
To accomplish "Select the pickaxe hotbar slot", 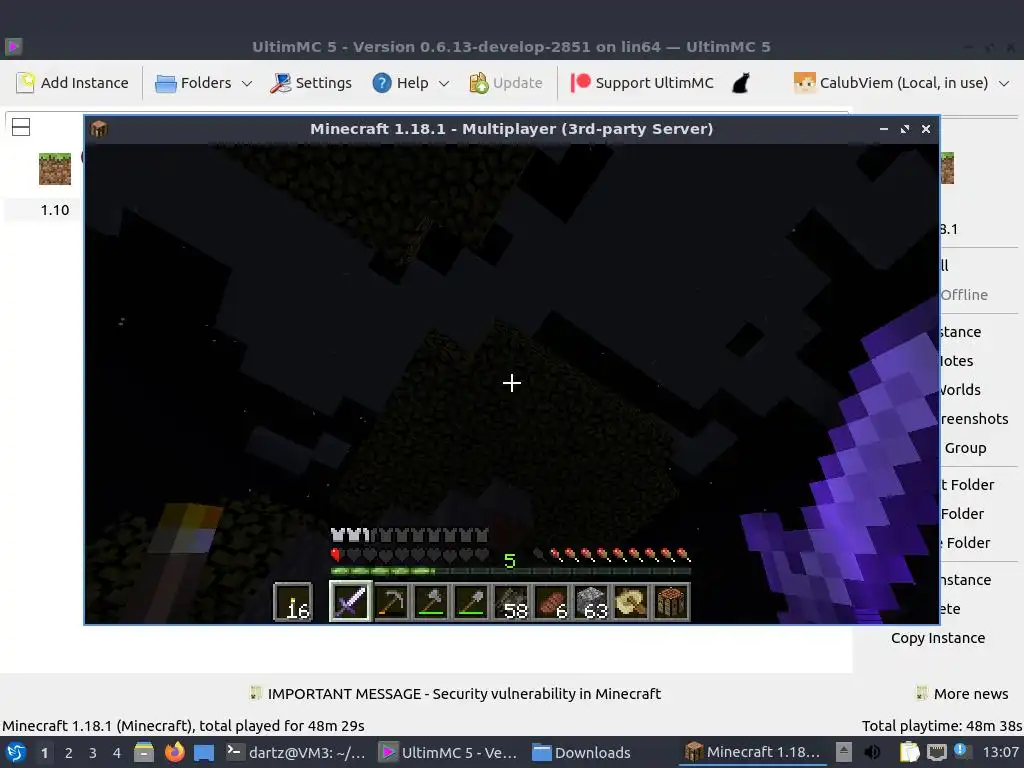I will (x=391, y=601).
